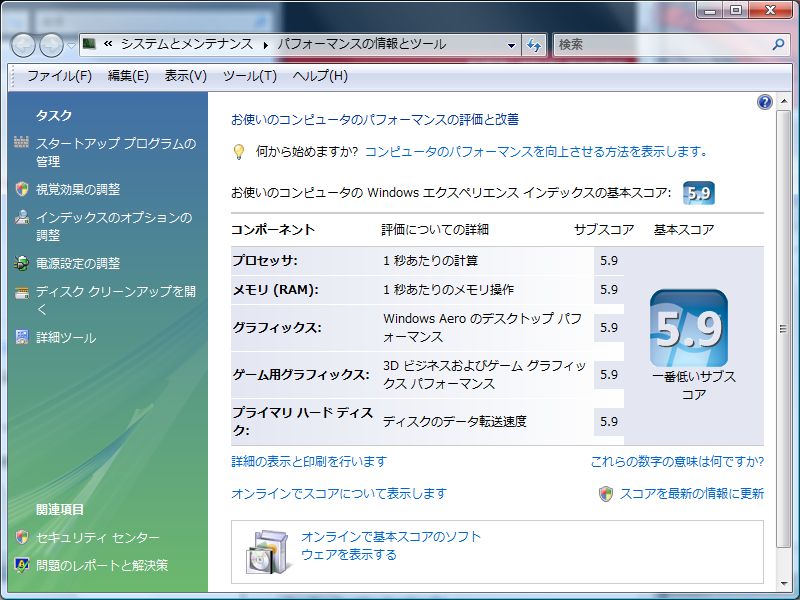This screenshot has height=600, width=800.
Task: Open 詳細ツール task link
Action: coord(66,337)
